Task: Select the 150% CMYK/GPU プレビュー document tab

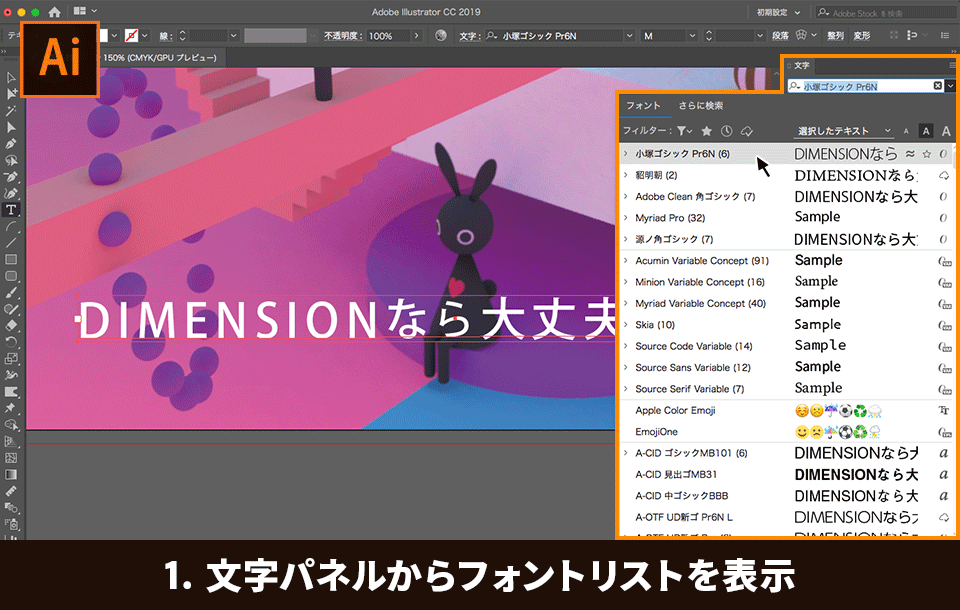Action: tap(160, 58)
